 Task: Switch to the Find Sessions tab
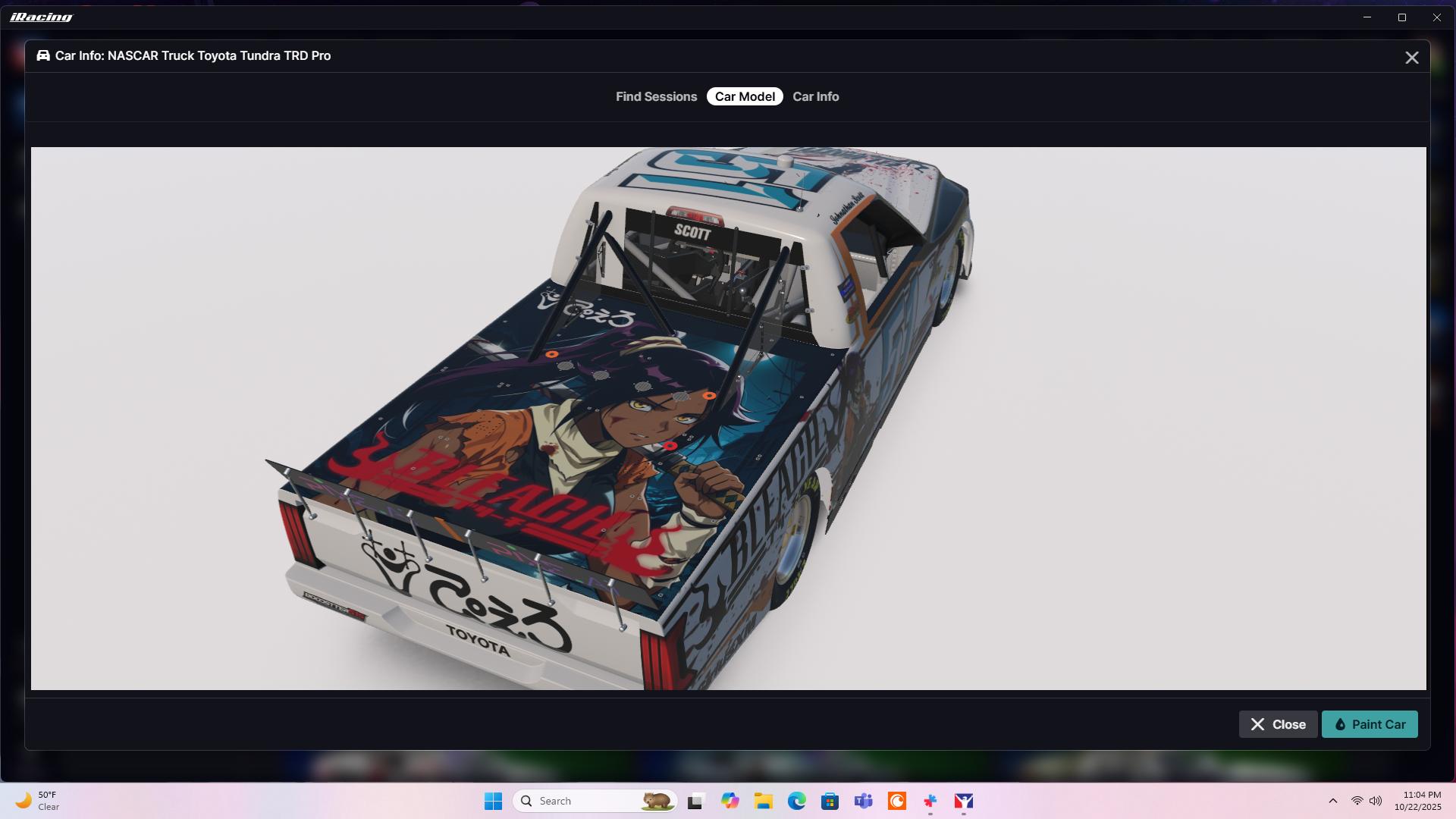[x=656, y=97]
